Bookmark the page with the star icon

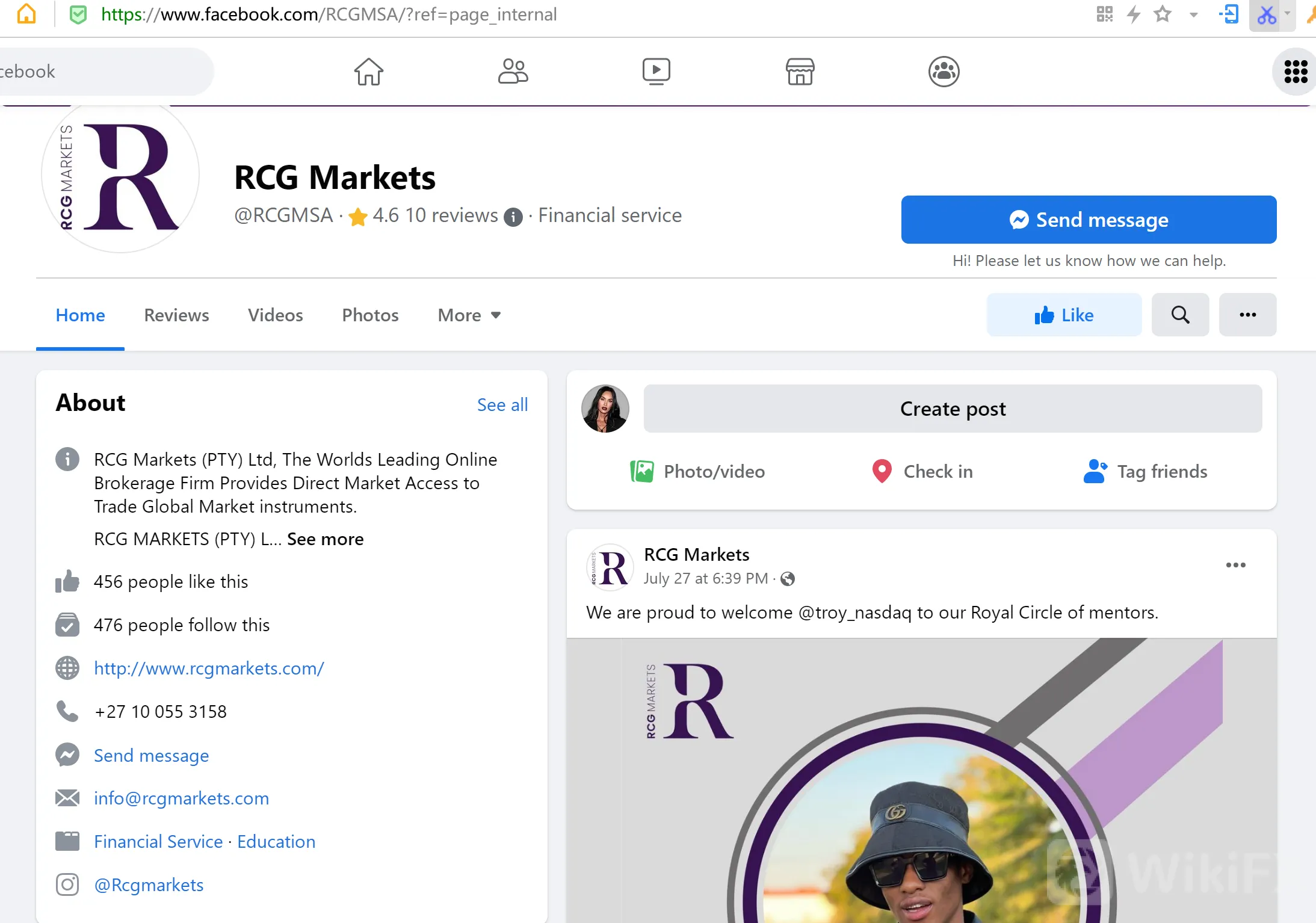click(1163, 14)
